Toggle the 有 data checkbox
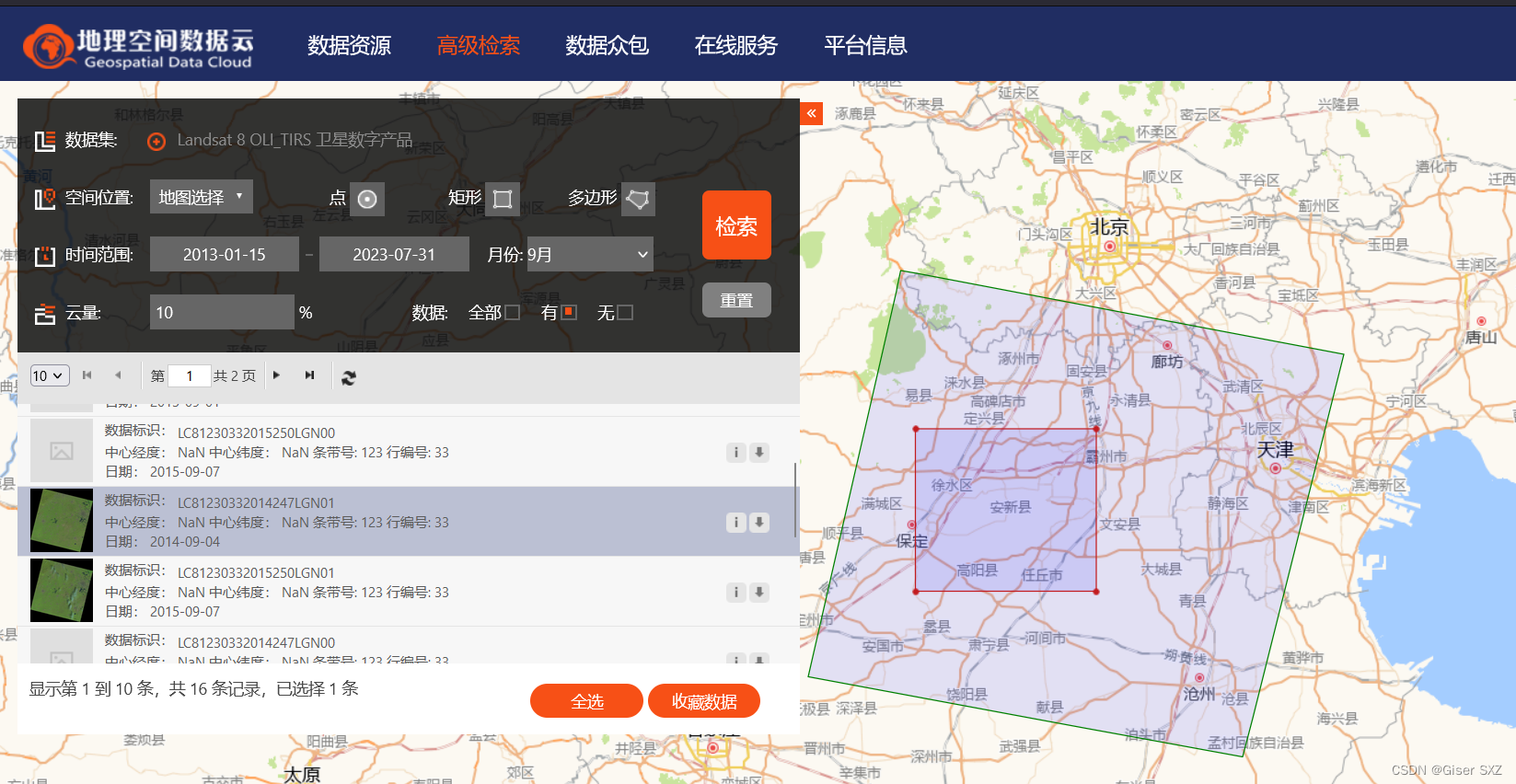The image size is (1516, 784). (569, 312)
